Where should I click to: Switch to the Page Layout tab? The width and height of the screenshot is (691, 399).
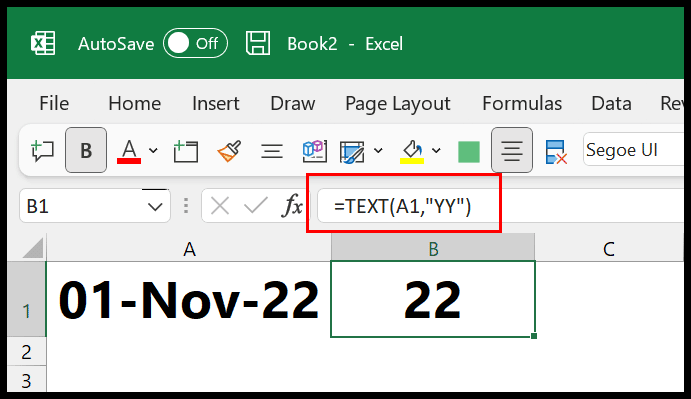(x=398, y=104)
